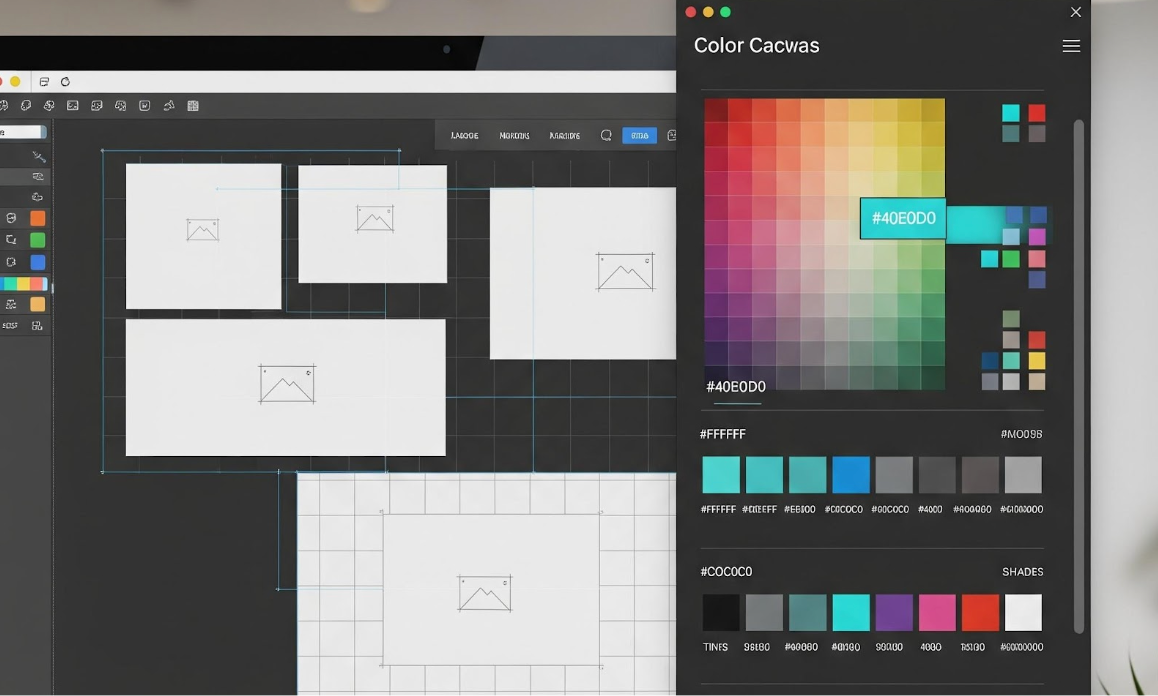Pick the blue swatch in the #FFFFFF row
The image size is (1158, 696).
pos(851,475)
